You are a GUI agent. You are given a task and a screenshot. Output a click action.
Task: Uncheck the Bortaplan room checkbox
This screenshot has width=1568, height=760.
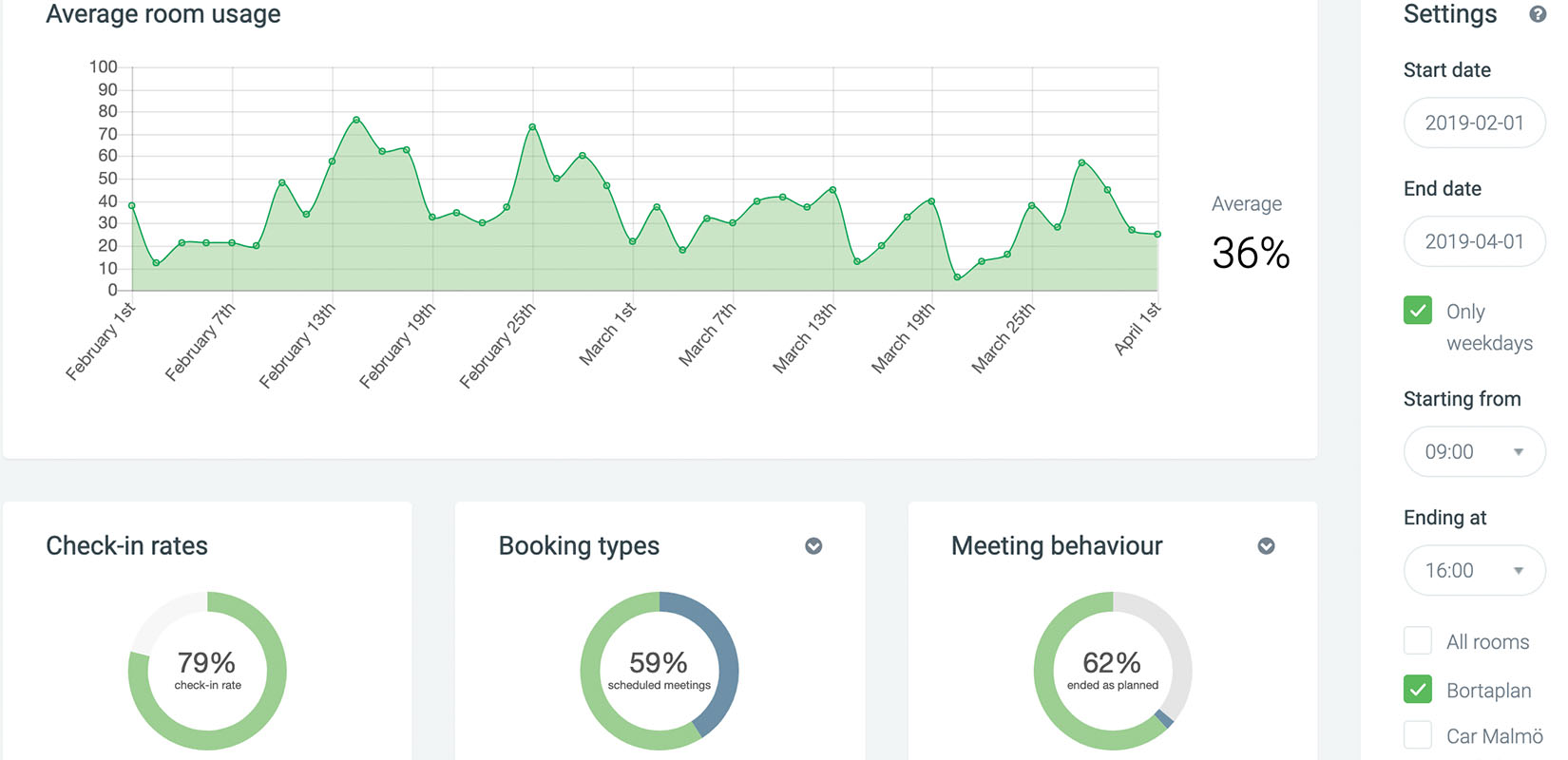pyautogui.click(x=1418, y=690)
